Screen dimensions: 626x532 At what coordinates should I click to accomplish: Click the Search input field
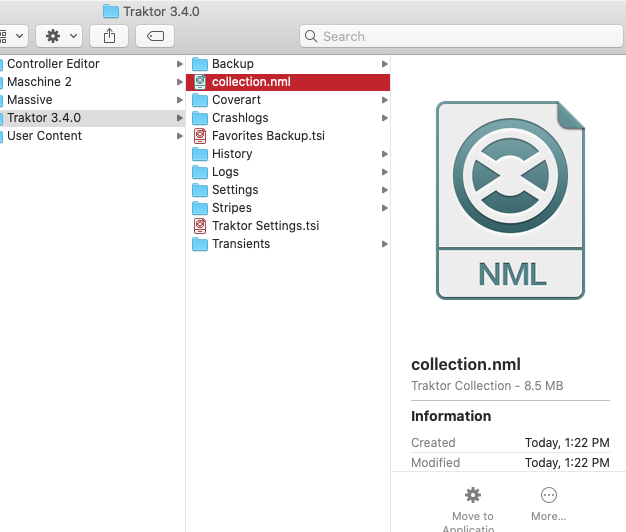coord(460,36)
